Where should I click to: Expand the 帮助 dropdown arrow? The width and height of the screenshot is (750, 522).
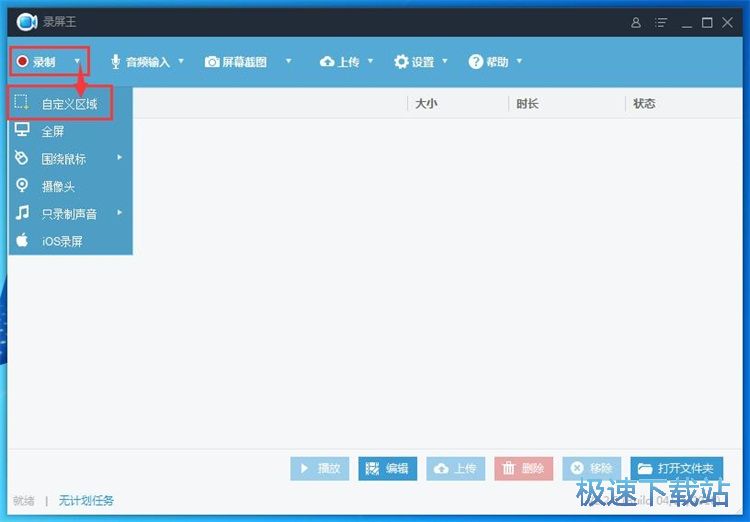pyautogui.click(x=519, y=61)
